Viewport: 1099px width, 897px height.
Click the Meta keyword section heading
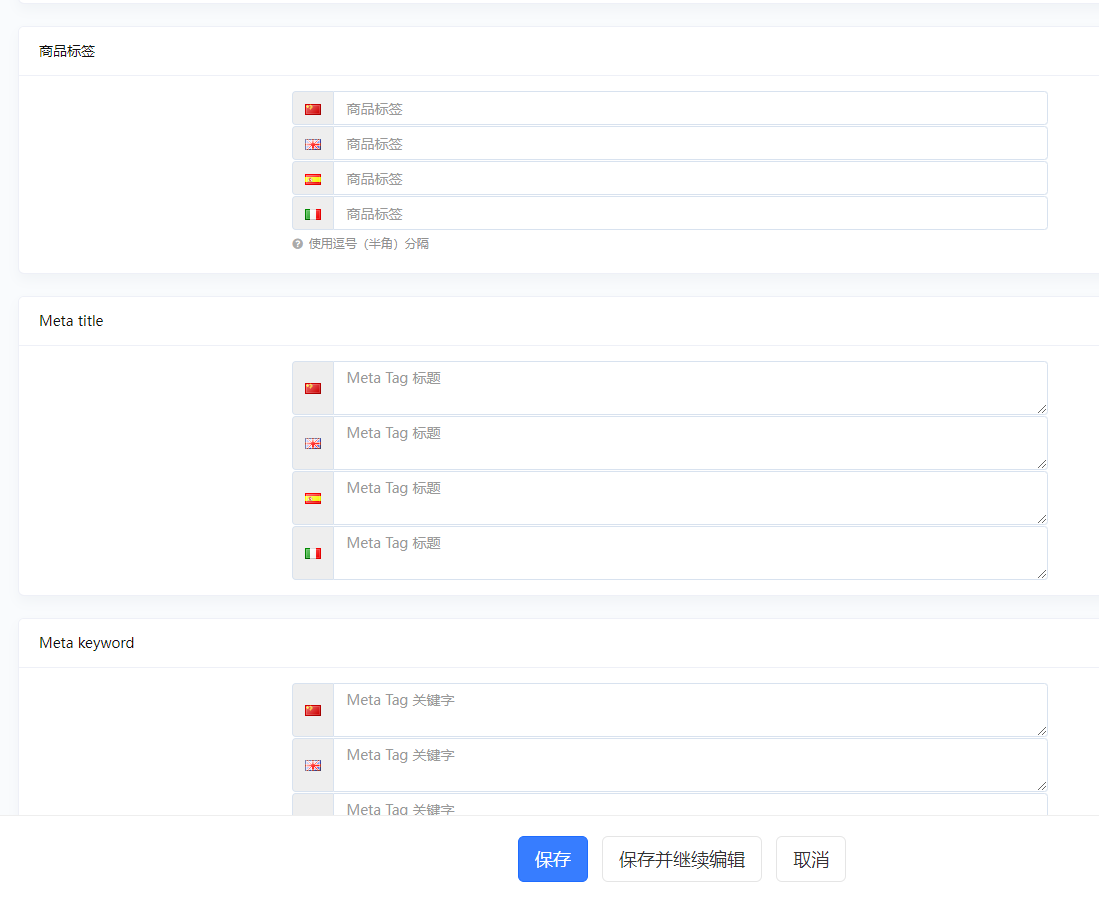tap(87, 643)
